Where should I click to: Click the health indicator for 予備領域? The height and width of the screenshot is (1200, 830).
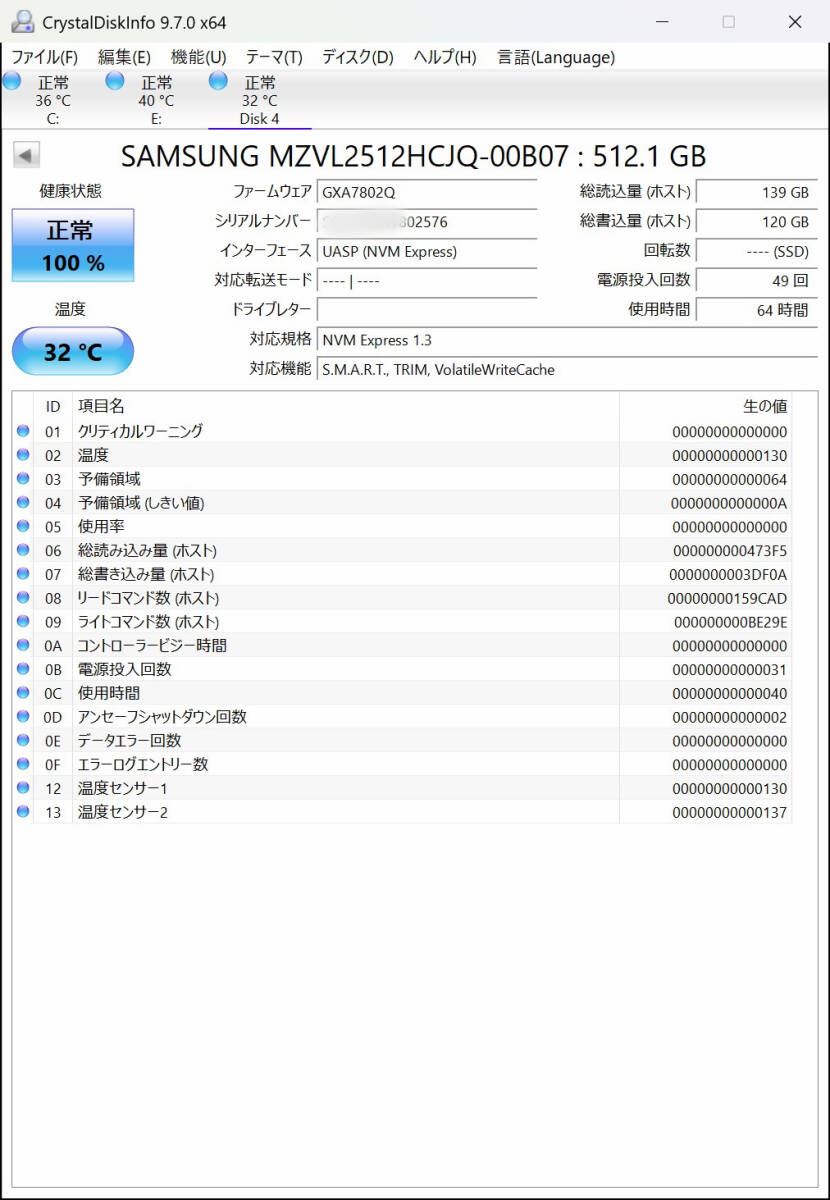click(22, 479)
